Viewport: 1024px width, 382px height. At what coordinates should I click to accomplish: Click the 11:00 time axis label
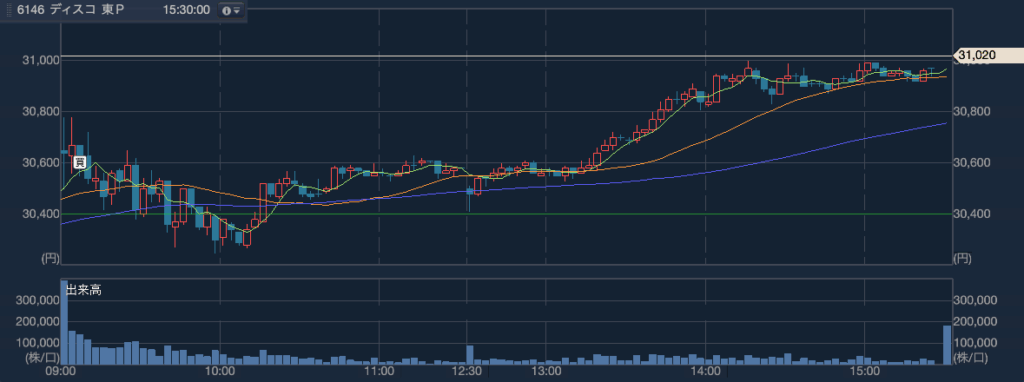379,372
